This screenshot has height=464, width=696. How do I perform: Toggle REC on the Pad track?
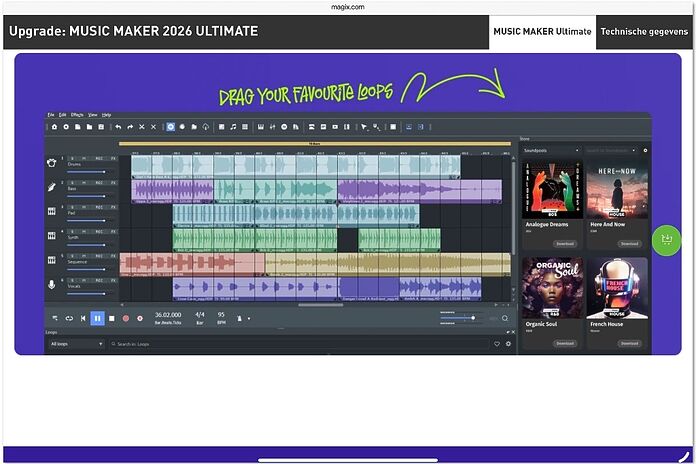(x=99, y=207)
